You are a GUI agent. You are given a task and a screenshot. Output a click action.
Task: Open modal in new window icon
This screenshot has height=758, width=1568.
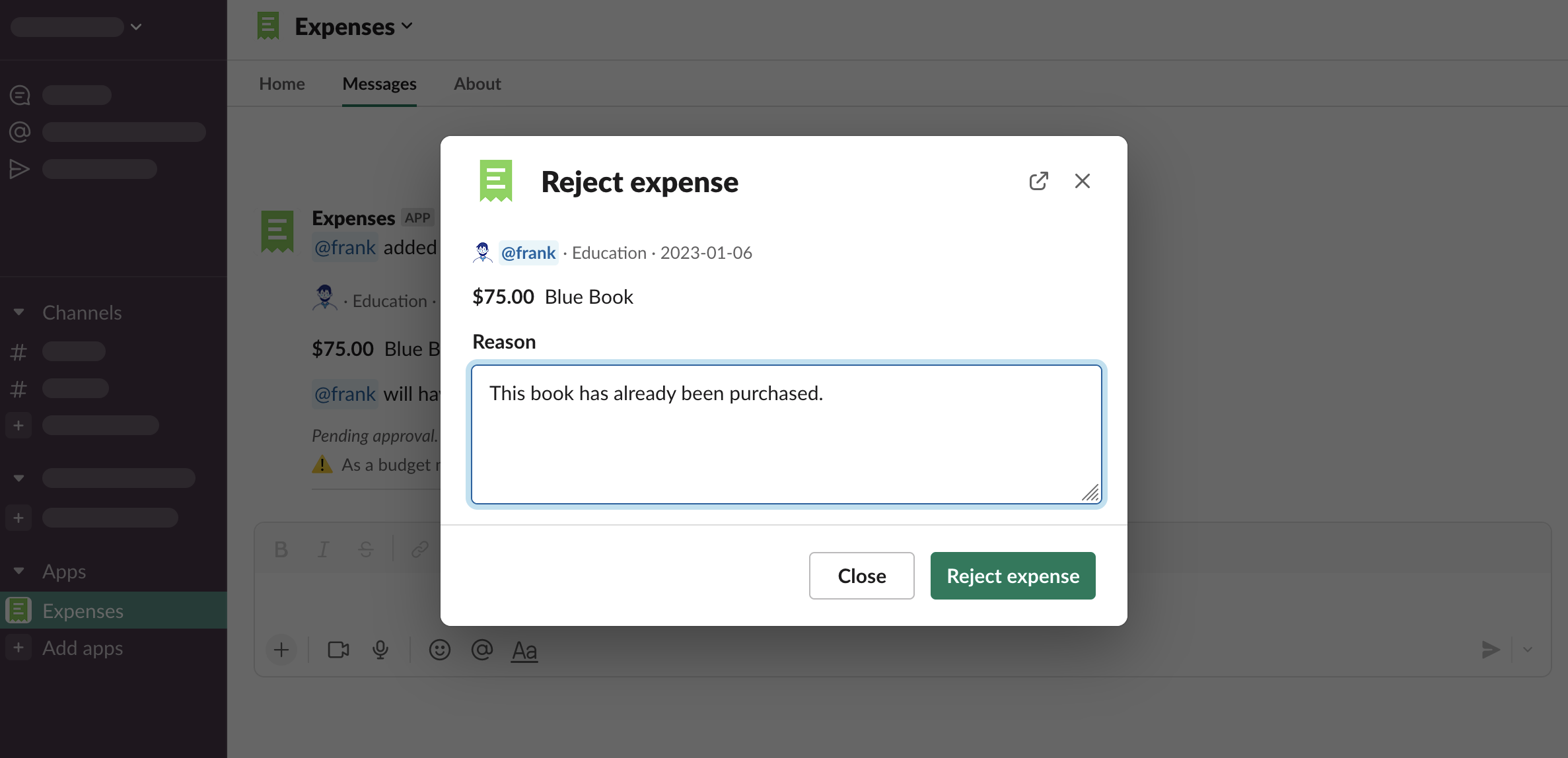coord(1038,181)
